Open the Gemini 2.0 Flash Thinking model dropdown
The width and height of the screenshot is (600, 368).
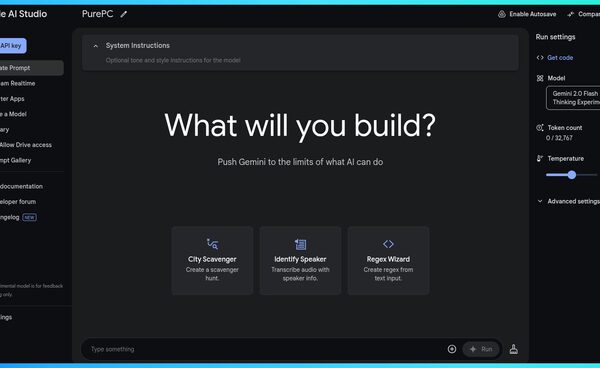[x=573, y=98]
